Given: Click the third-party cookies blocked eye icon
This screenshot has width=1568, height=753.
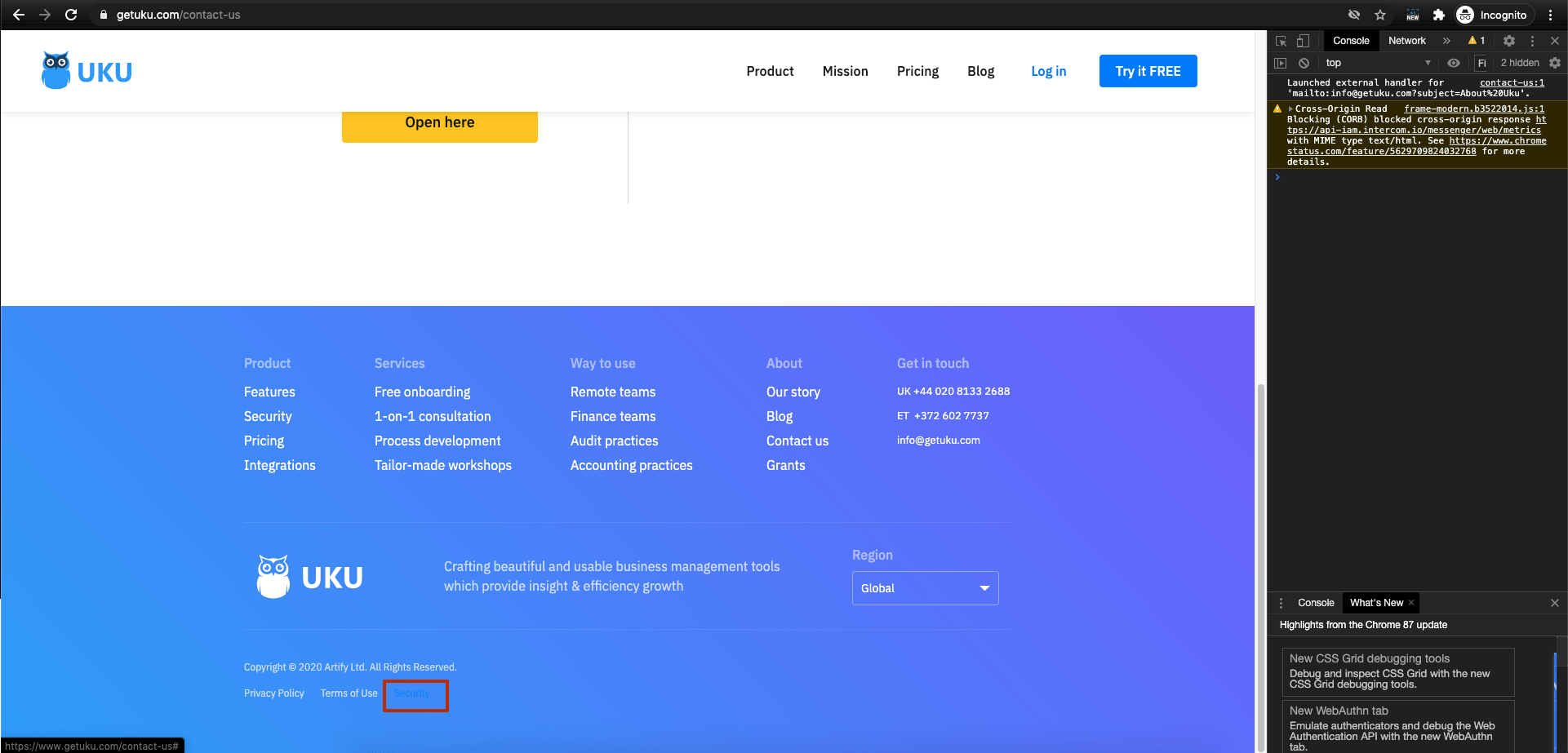Looking at the screenshot, I should click(1354, 15).
